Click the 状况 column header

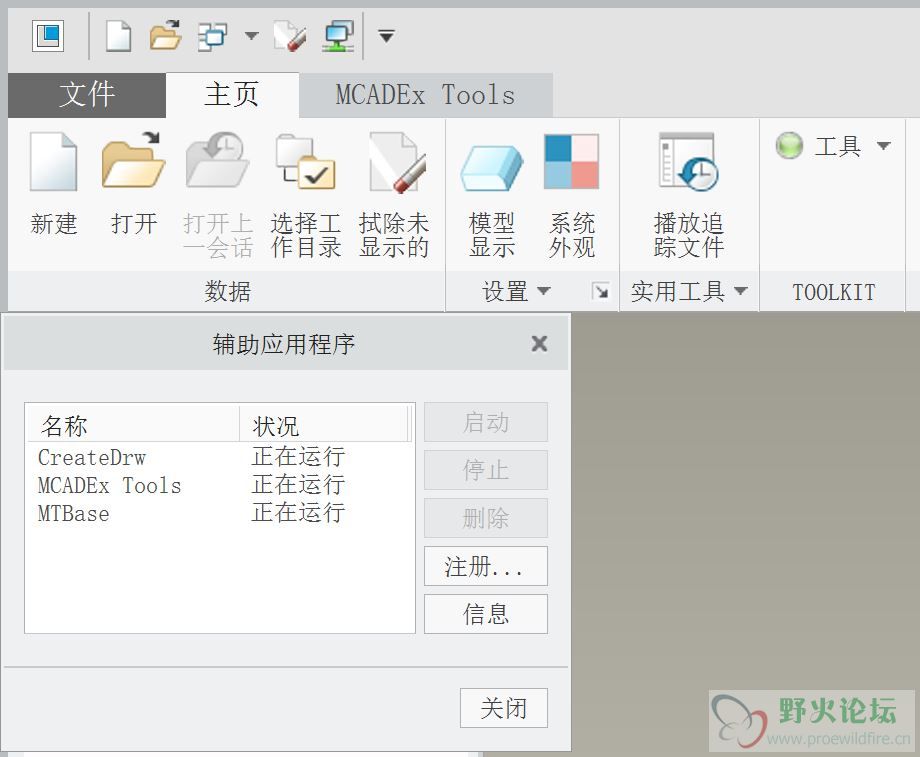pyautogui.click(x=323, y=425)
